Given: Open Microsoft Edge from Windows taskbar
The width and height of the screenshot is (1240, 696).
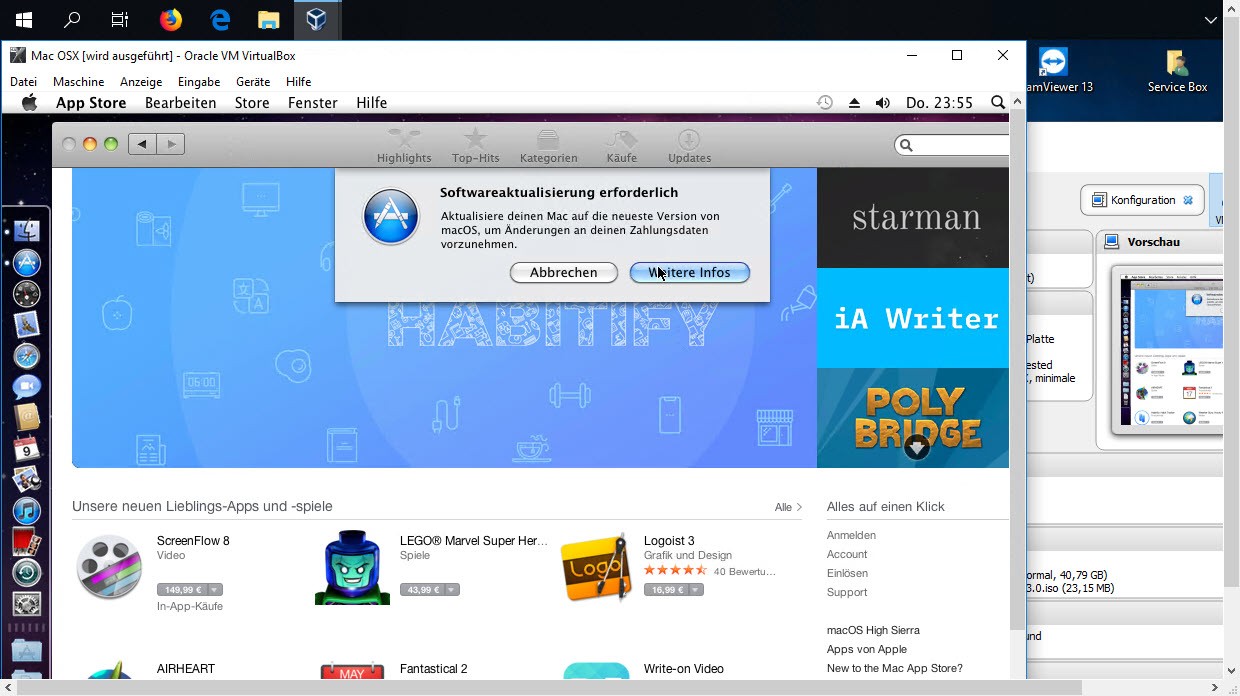Looking at the screenshot, I should [x=220, y=19].
